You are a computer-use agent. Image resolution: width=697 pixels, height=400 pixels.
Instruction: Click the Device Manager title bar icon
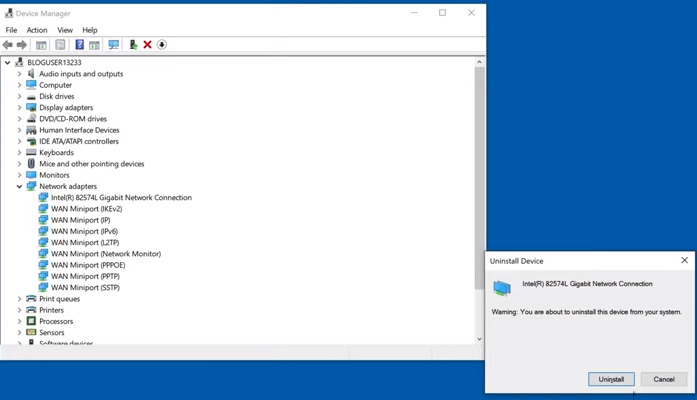(8, 13)
